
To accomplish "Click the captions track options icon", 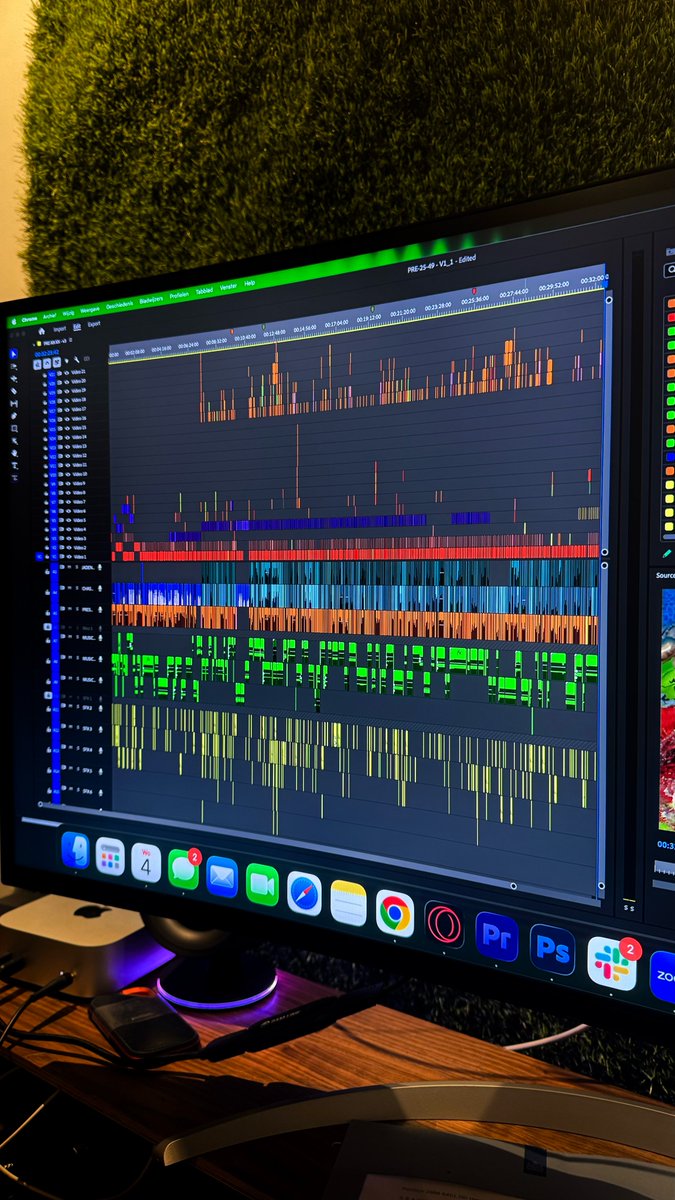I will click(87, 359).
